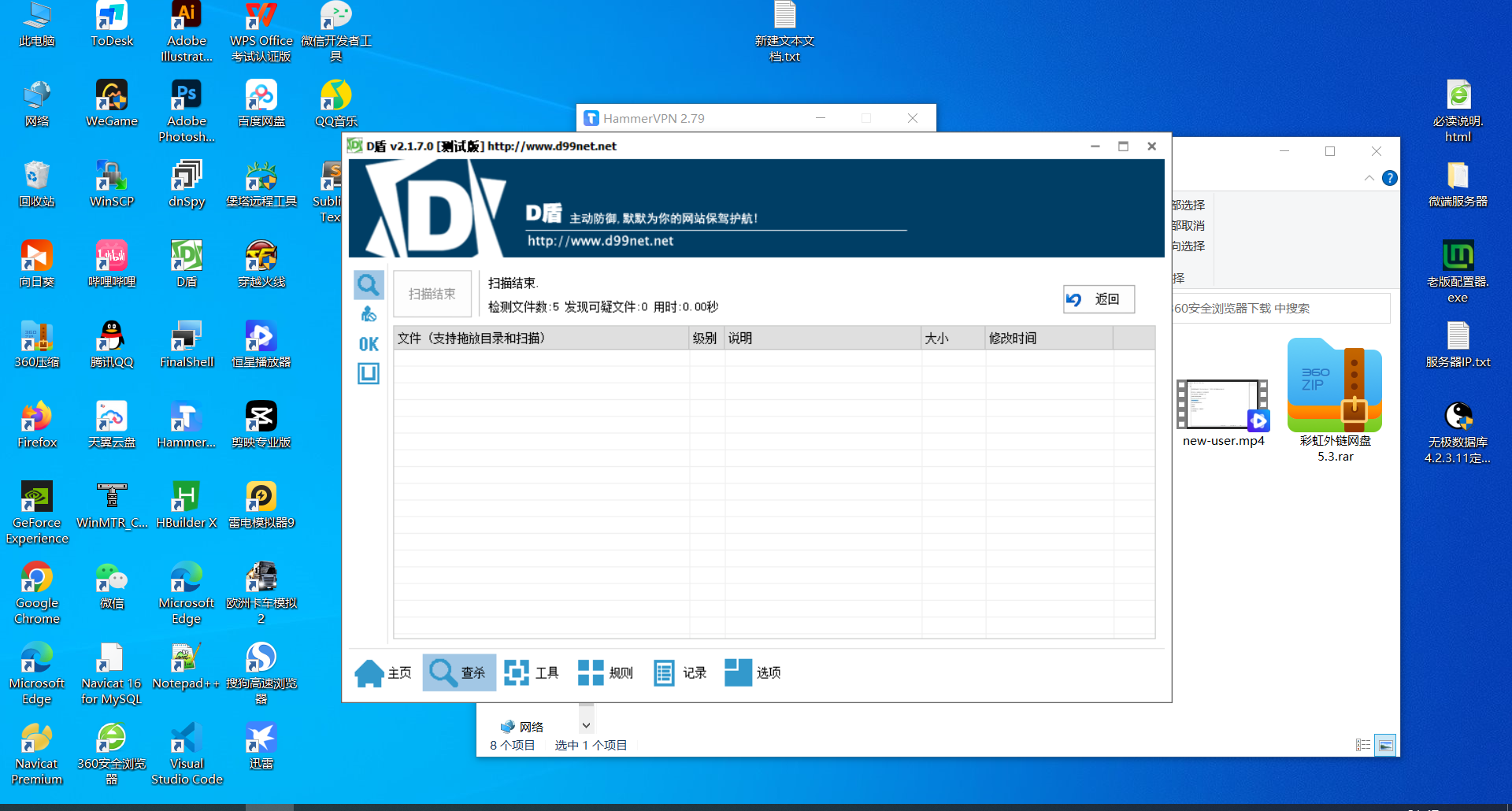
Task: Click the user-block icon in D盾 sidebar
Action: pyautogui.click(x=368, y=315)
